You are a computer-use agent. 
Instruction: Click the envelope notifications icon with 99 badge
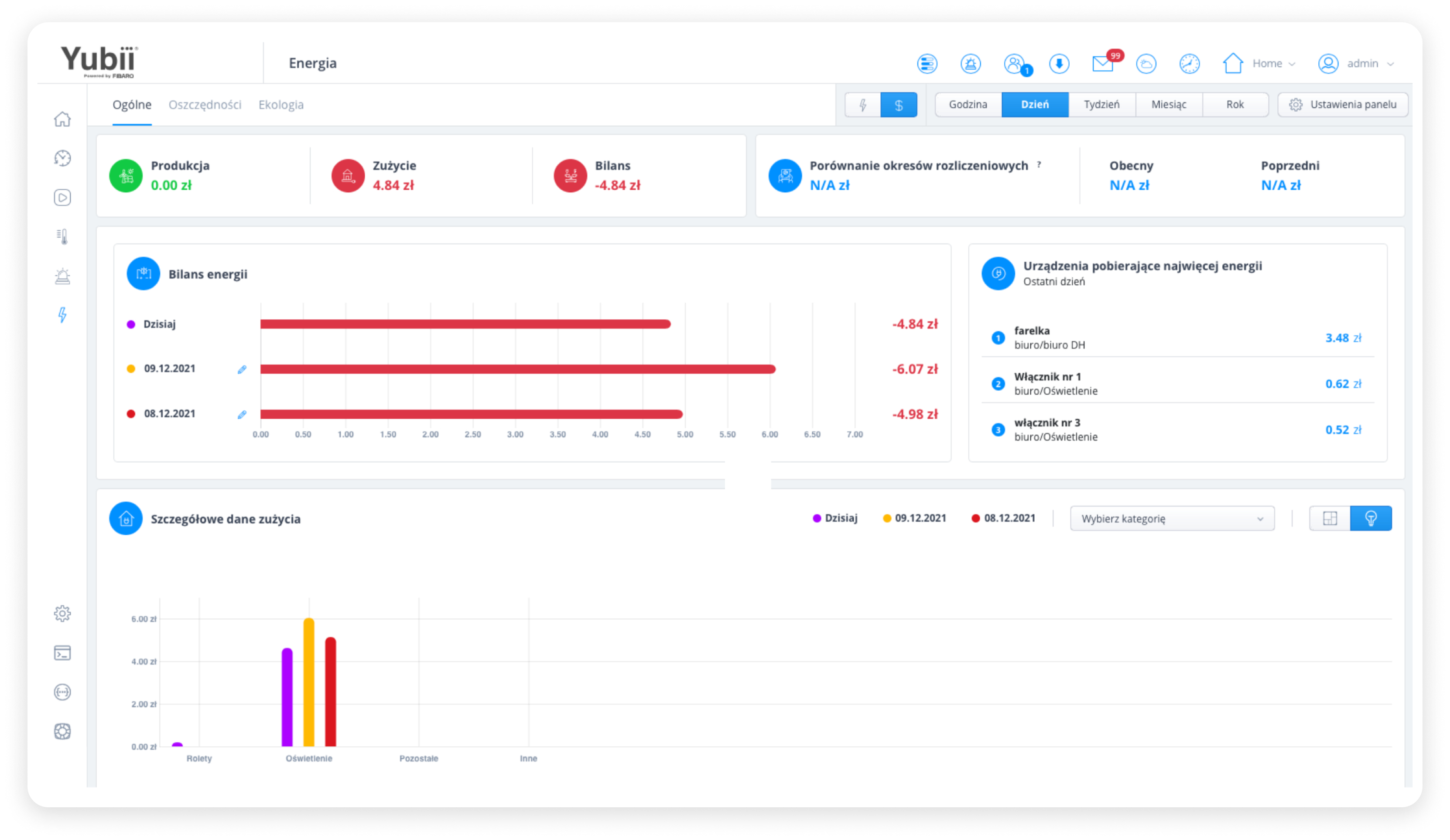coord(1102,64)
